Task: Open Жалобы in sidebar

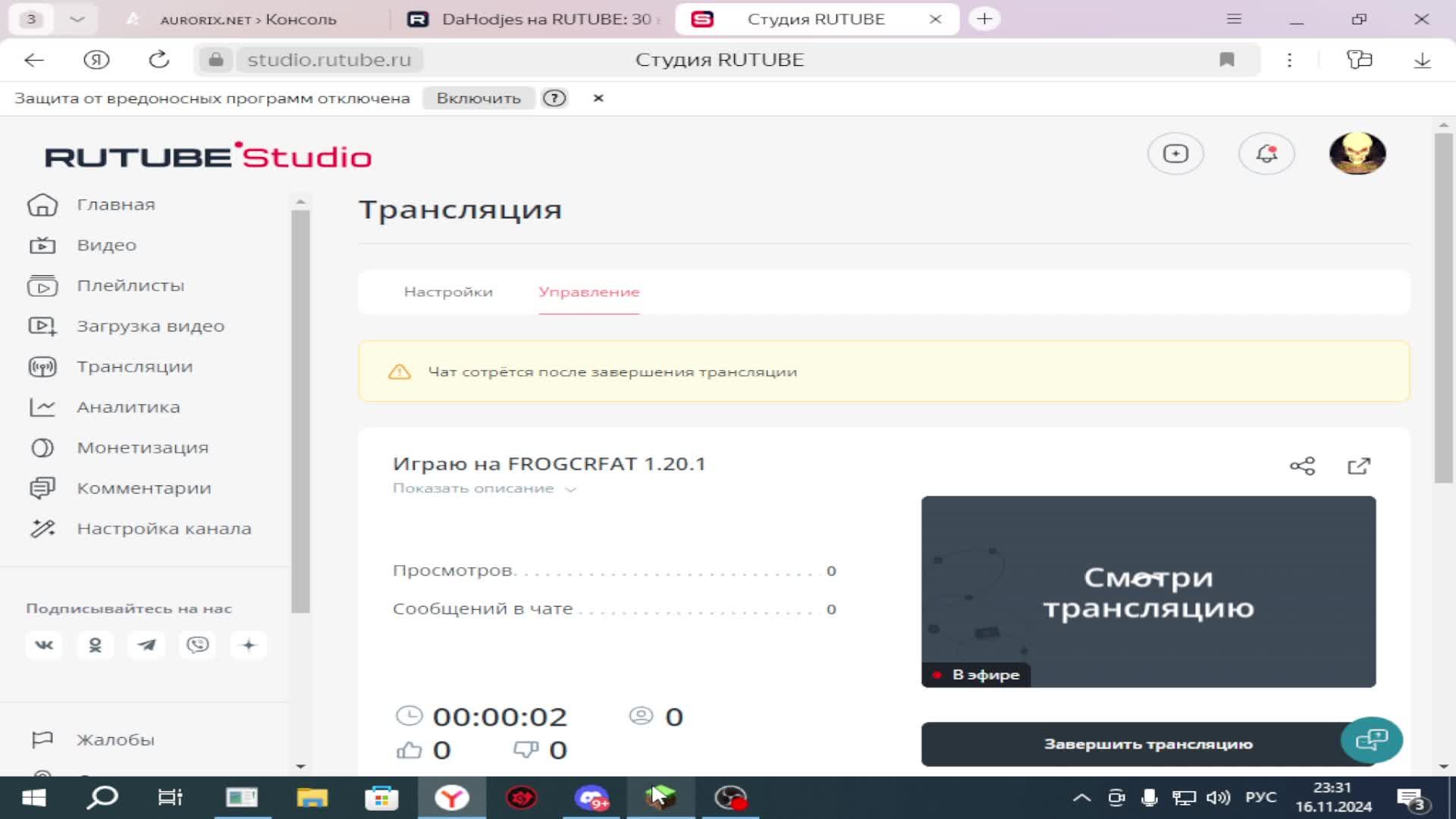Action: pos(115,739)
